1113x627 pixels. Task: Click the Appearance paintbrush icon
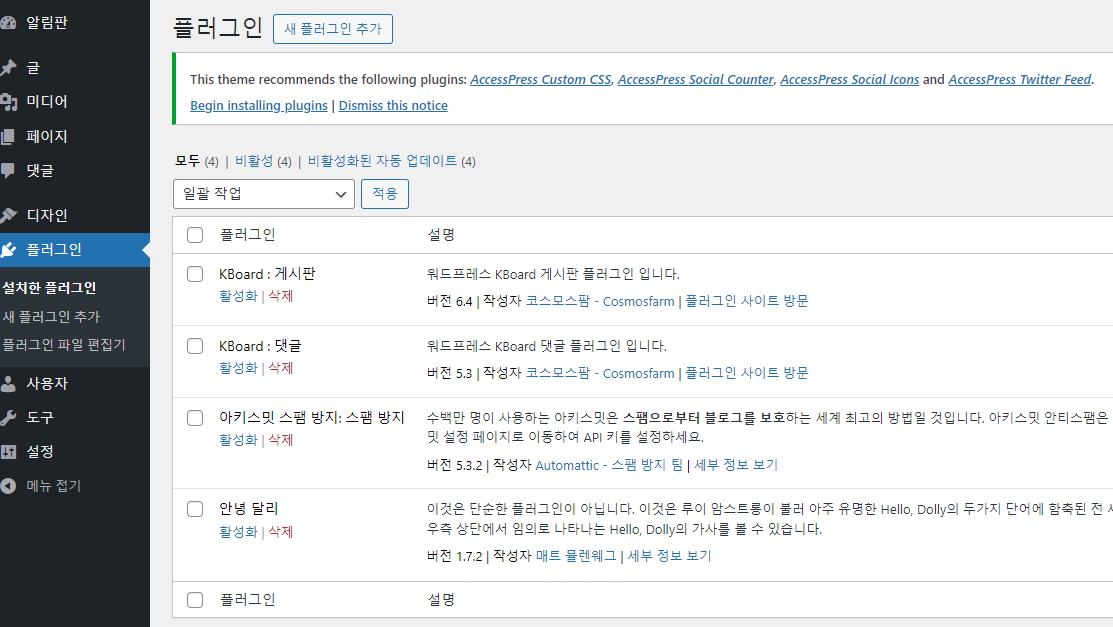point(9,215)
